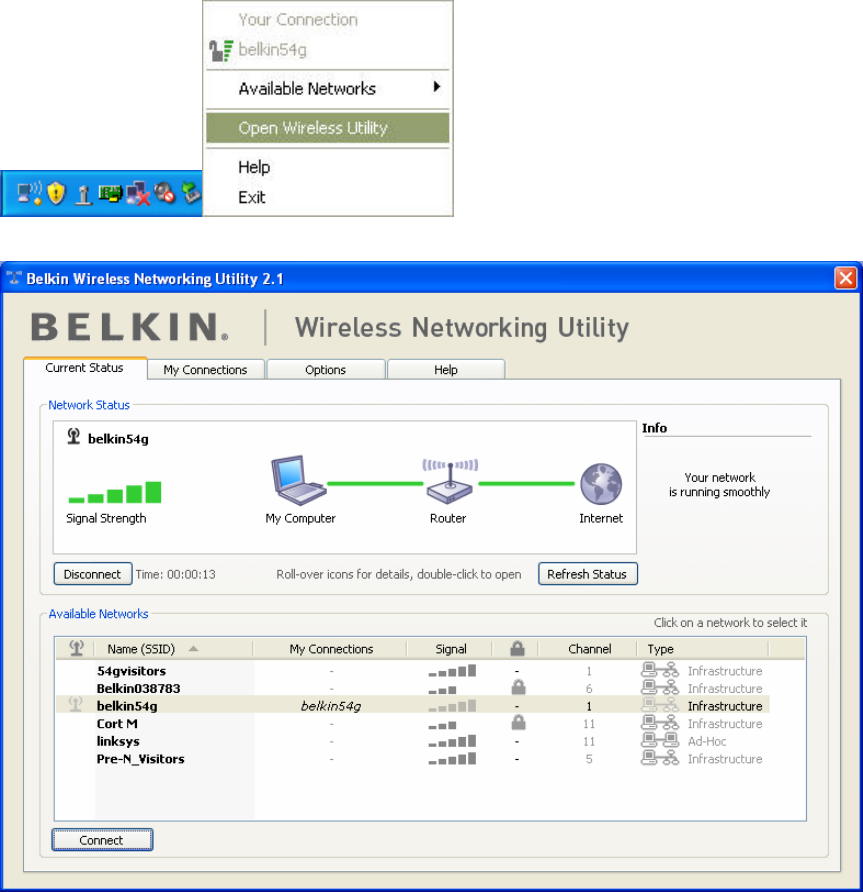Click the Infrastructure icon on Pre-N_Visitors row
Screen dimensions: 863x892
click(x=660, y=758)
